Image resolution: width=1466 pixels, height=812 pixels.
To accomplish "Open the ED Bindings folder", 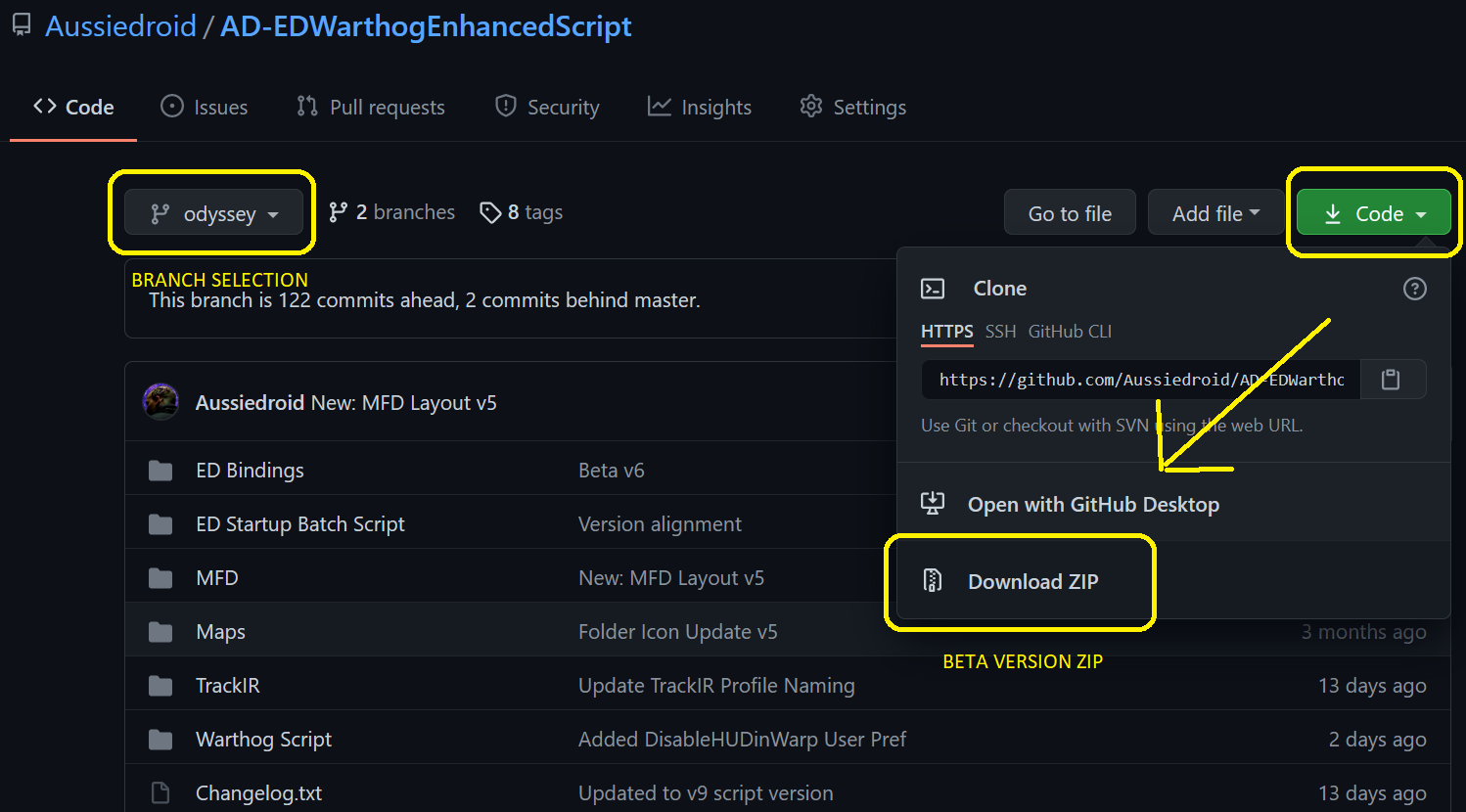I will pyautogui.click(x=250, y=471).
